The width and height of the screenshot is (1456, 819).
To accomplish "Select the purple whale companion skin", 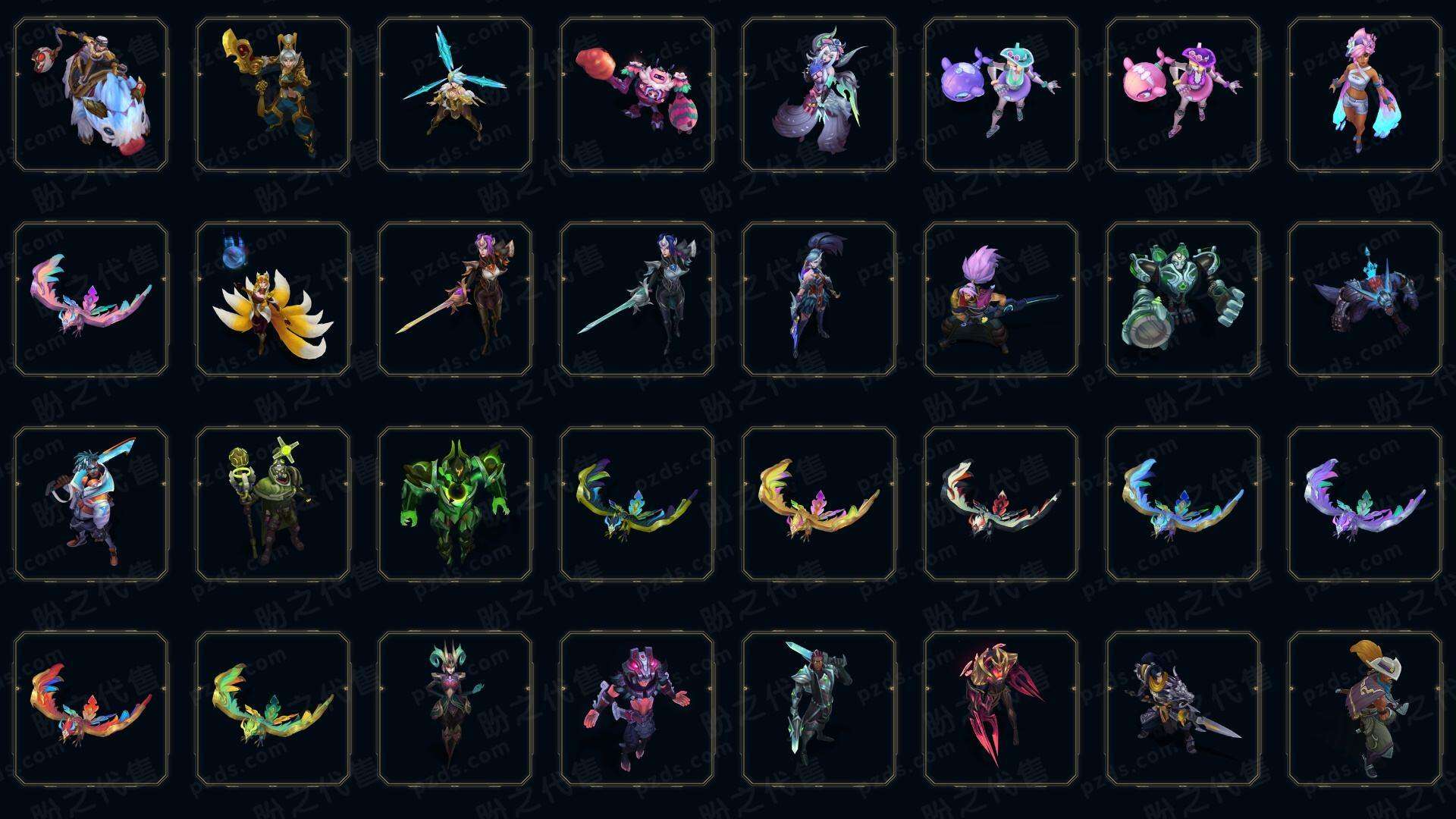I will pyautogui.click(x=1001, y=95).
